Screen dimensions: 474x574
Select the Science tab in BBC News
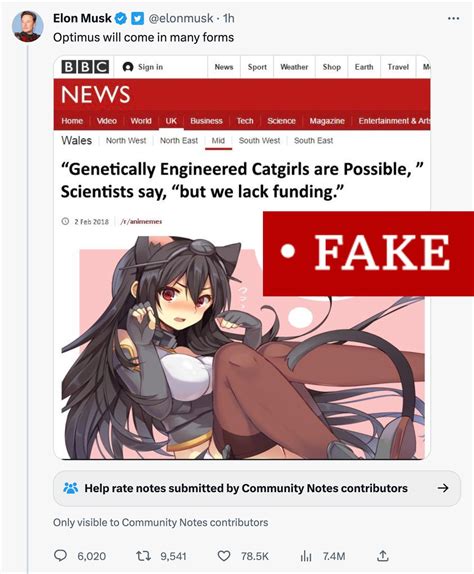(x=281, y=121)
